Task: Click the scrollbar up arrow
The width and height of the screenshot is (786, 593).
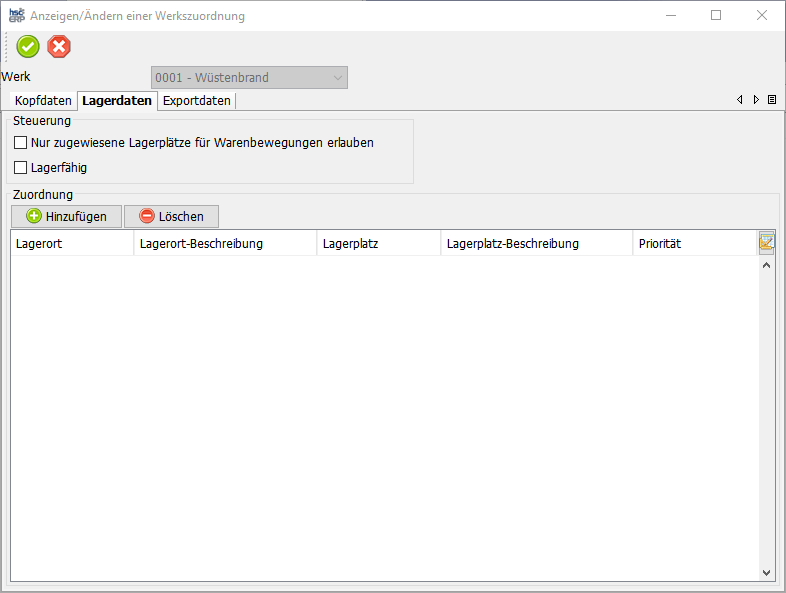Action: (767, 266)
